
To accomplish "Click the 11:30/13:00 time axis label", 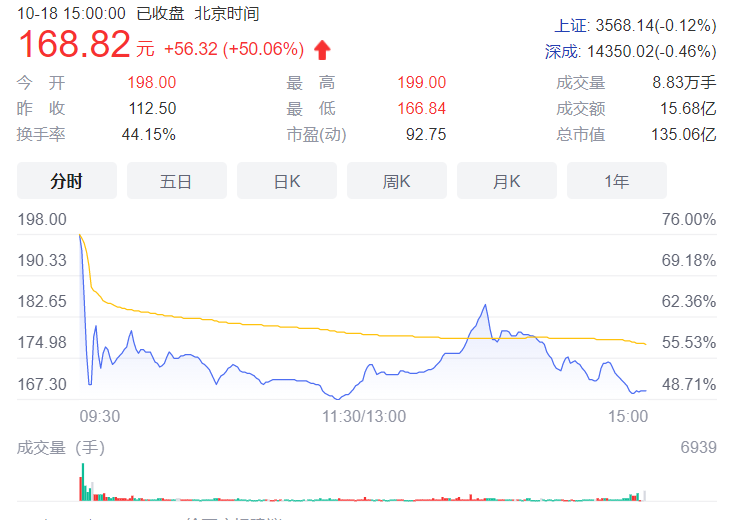I will tap(363, 416).
